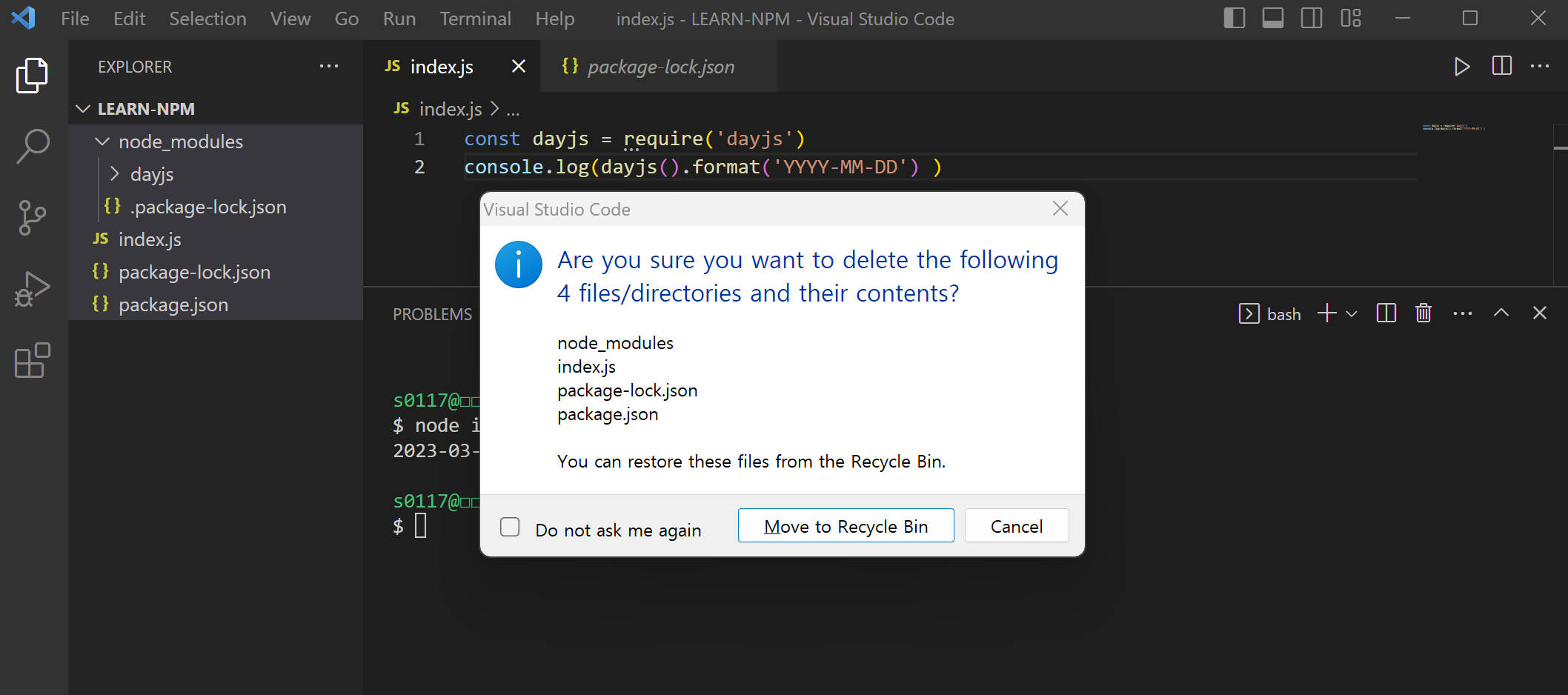
Task: Open the Selection menu
Action: click(207, 19)
